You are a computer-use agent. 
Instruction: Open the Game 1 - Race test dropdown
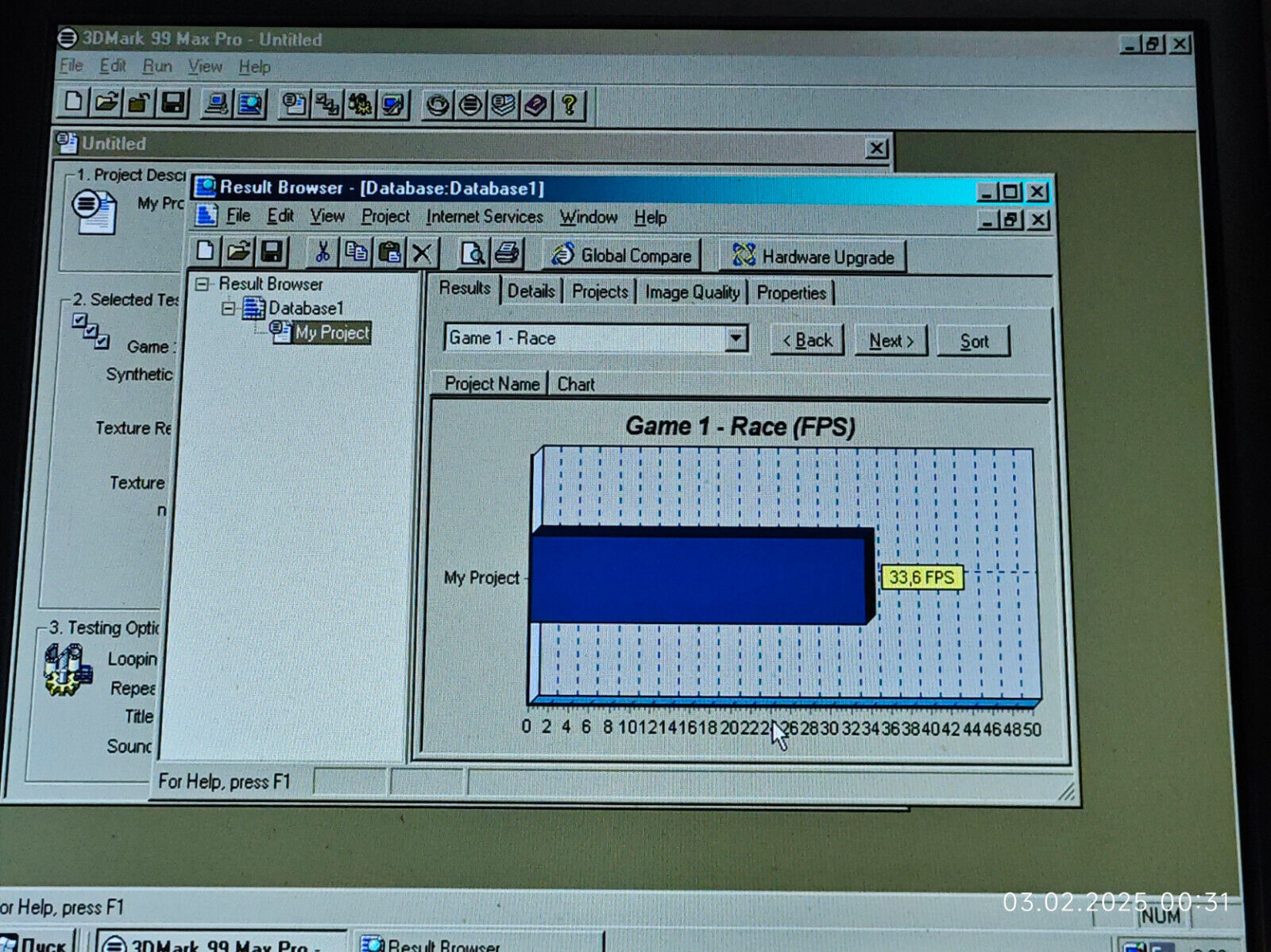736,338
